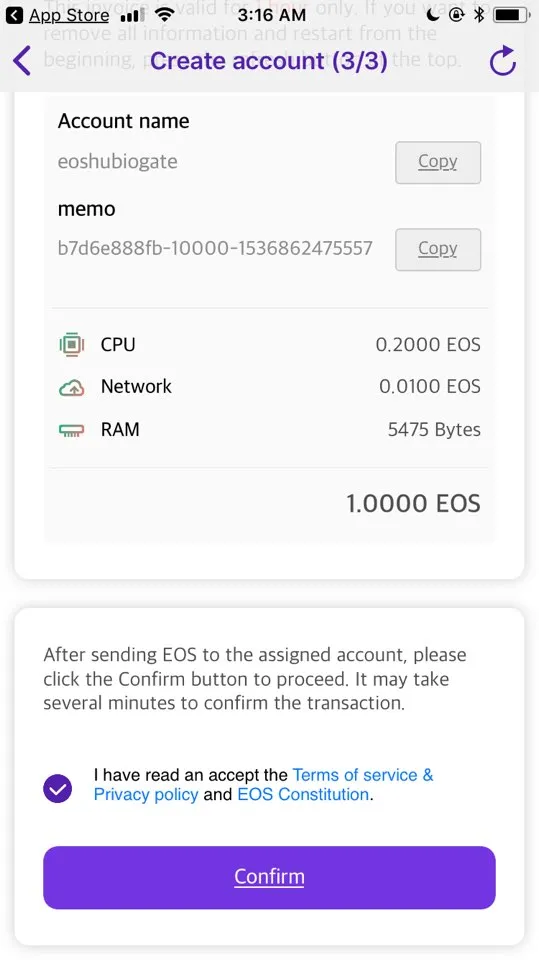Viewport: 539px width, 960px height.
Task: Tap the Create account (3/3) title
Action: coord(269,61)
